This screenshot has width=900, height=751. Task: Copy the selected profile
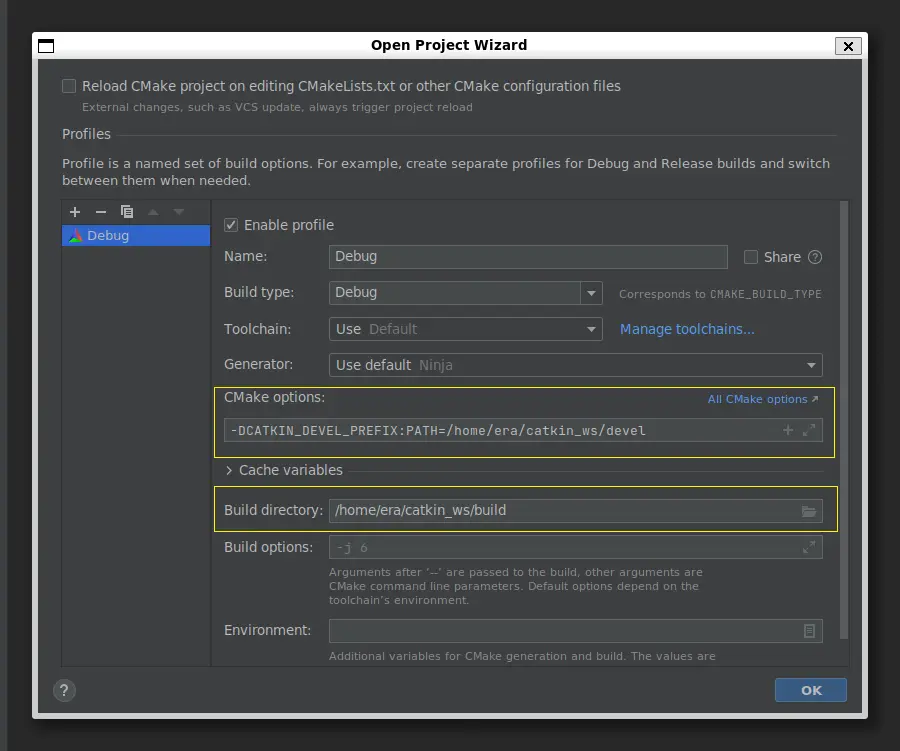tap(127, 212)
